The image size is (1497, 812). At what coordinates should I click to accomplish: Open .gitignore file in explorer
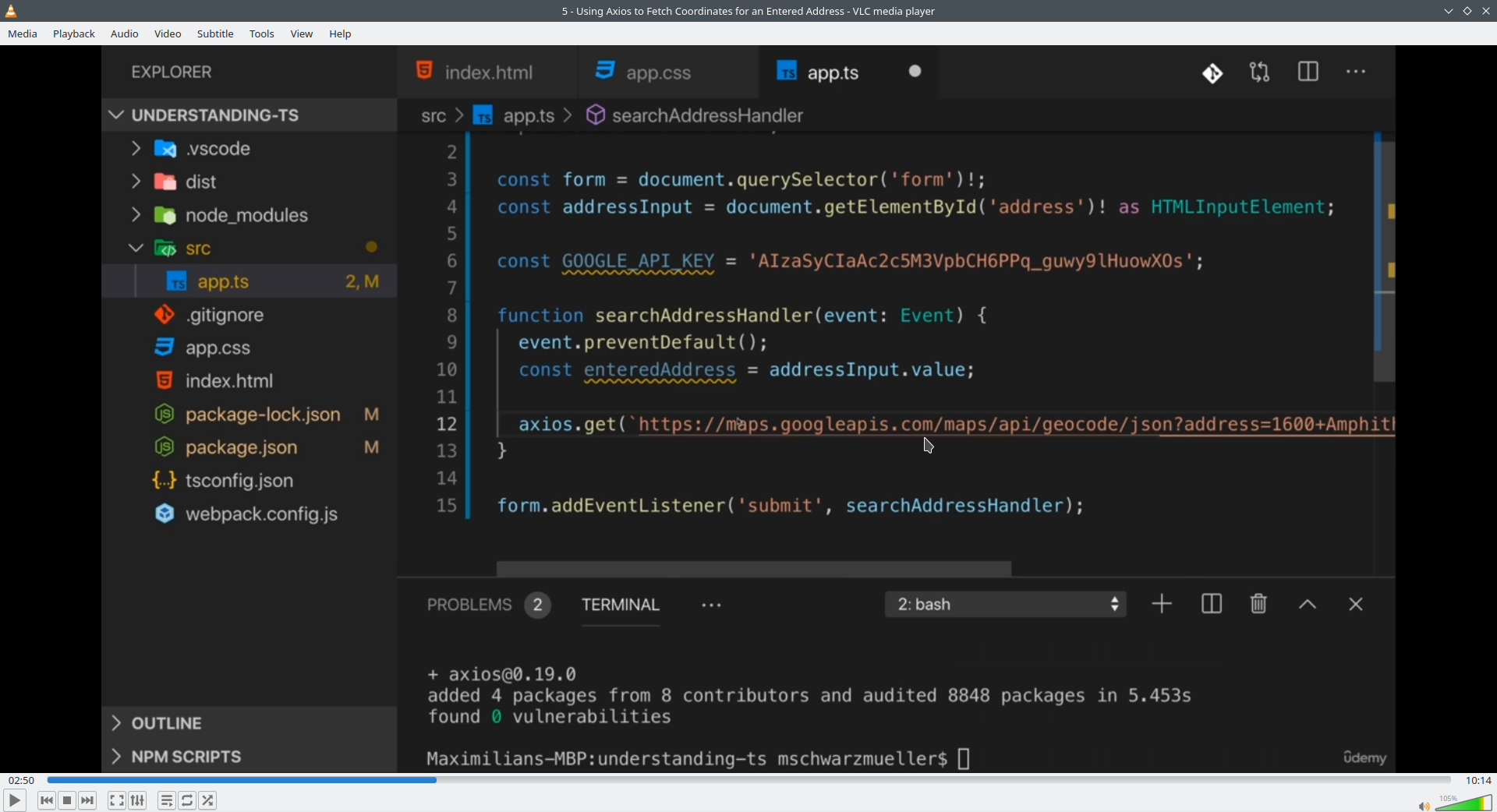coord(249,315)
